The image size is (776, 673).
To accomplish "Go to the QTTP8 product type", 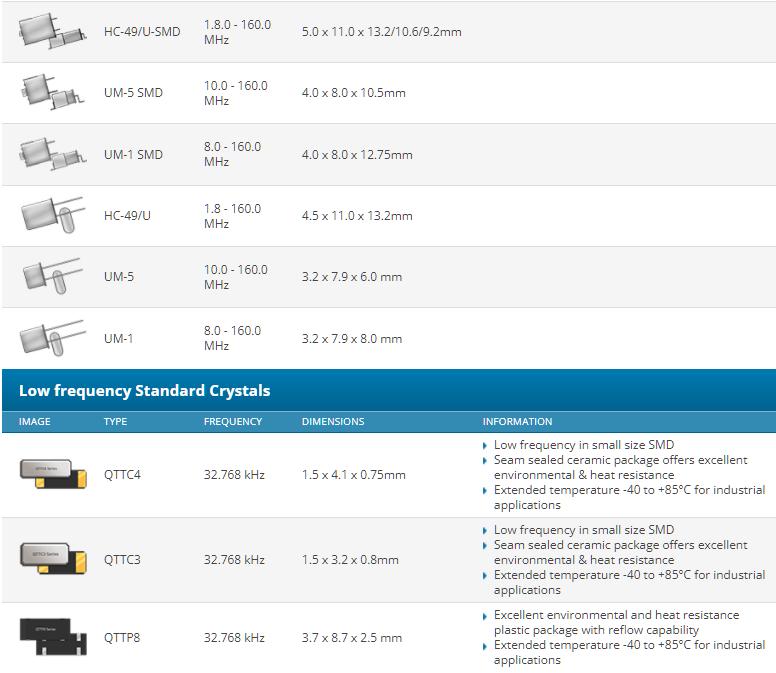I will click(x=122, y=638).
